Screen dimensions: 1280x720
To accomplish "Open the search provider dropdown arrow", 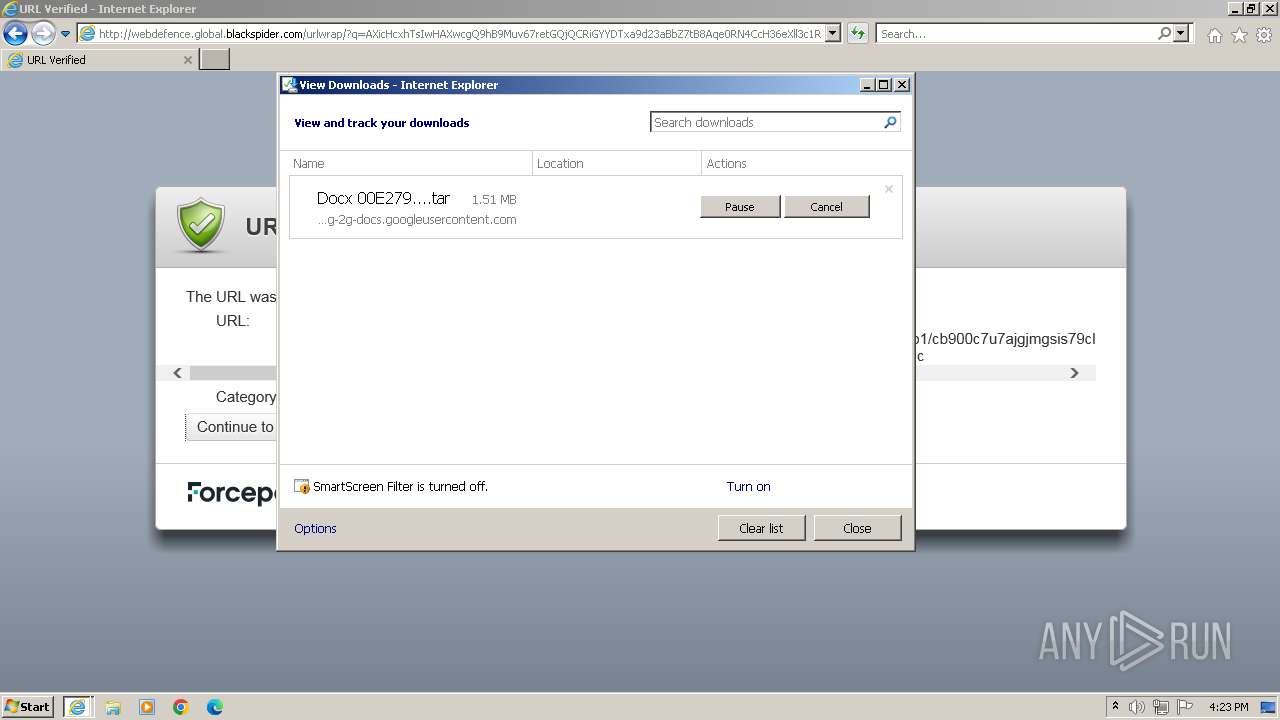I will point(1182,33).
